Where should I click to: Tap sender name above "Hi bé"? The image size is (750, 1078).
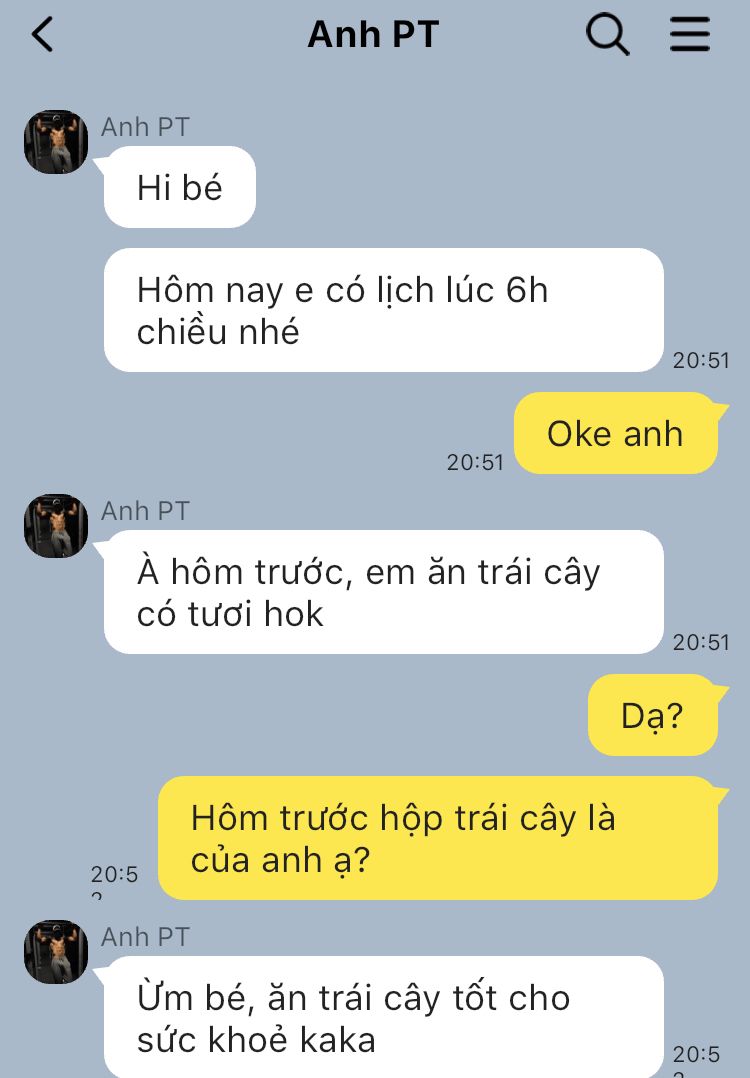(x=145, y=127)
